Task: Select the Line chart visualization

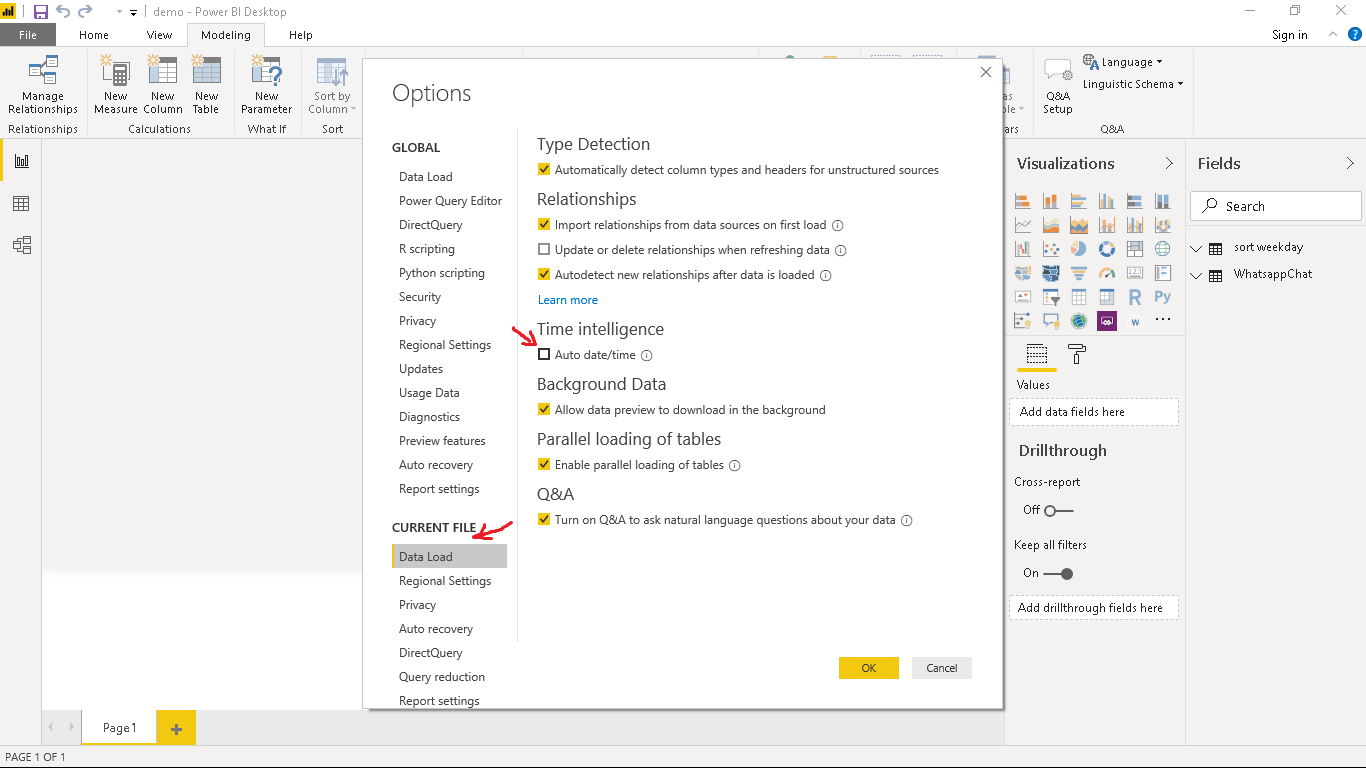Action: (1022, 225)
